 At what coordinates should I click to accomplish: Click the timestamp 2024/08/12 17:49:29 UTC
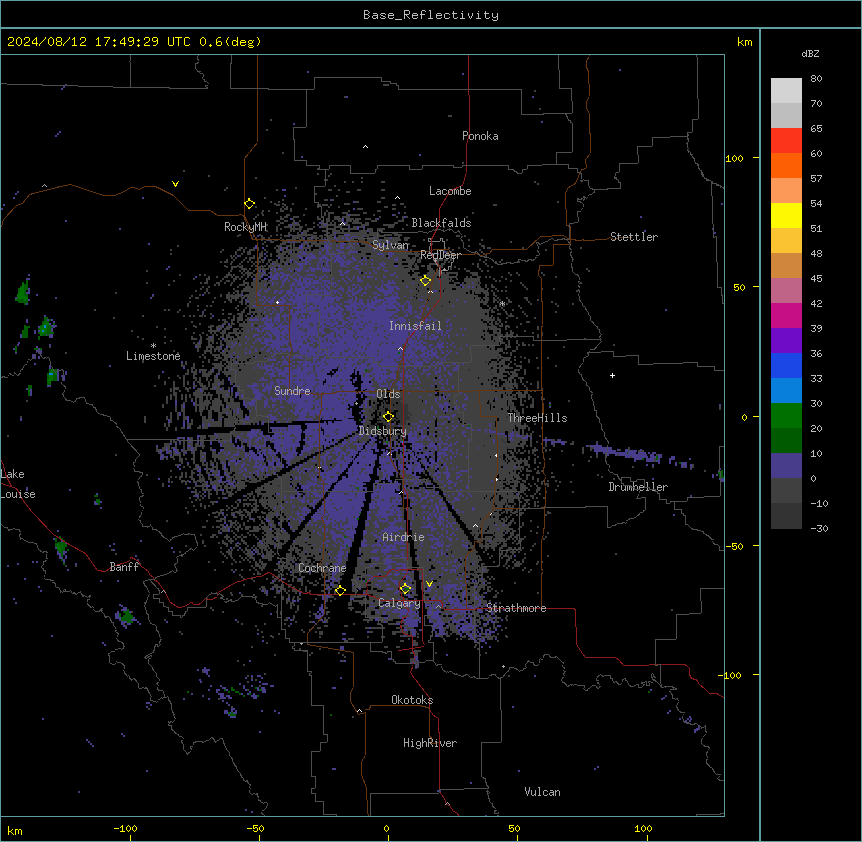[x=99, y=42]
